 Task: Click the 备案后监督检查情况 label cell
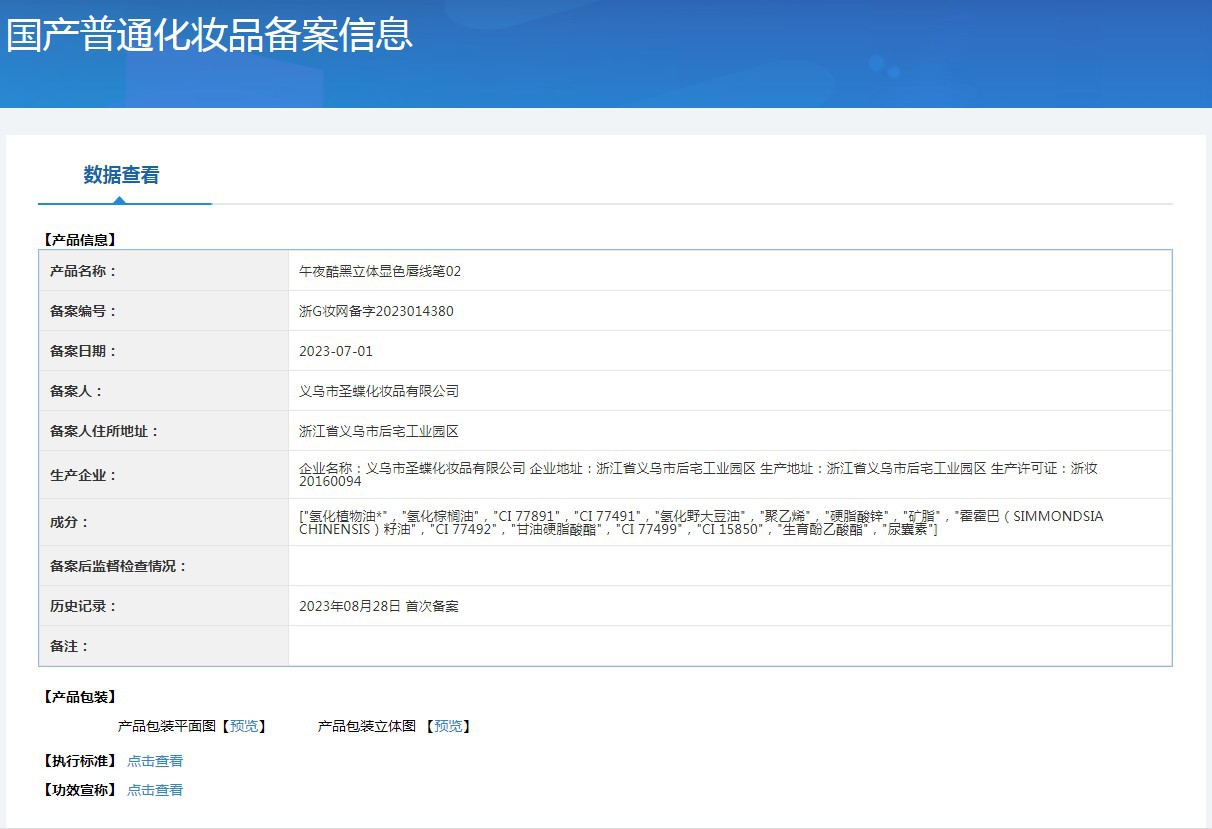click(x=164, y=566)
